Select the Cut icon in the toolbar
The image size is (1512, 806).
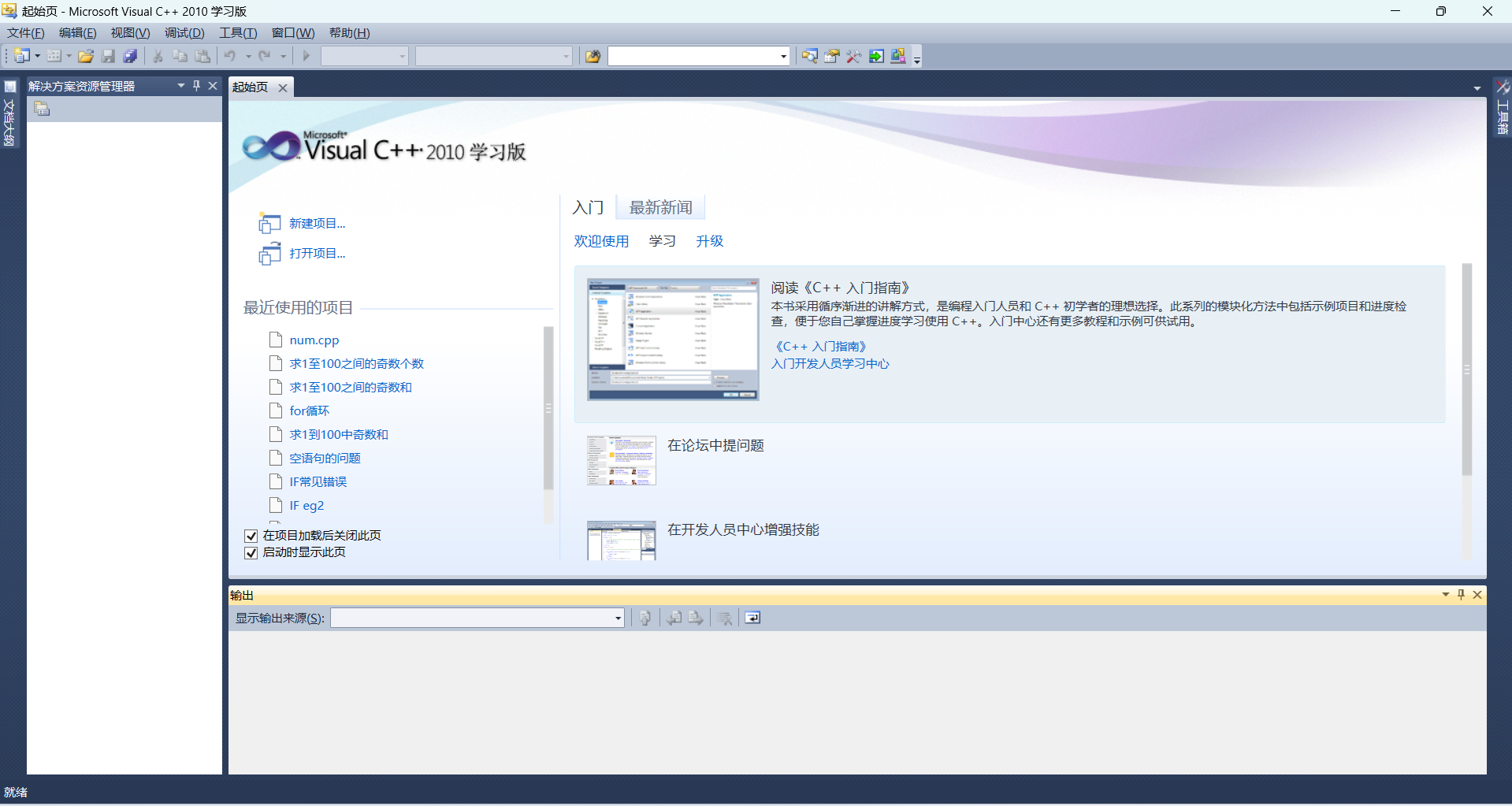coord(157,55)
